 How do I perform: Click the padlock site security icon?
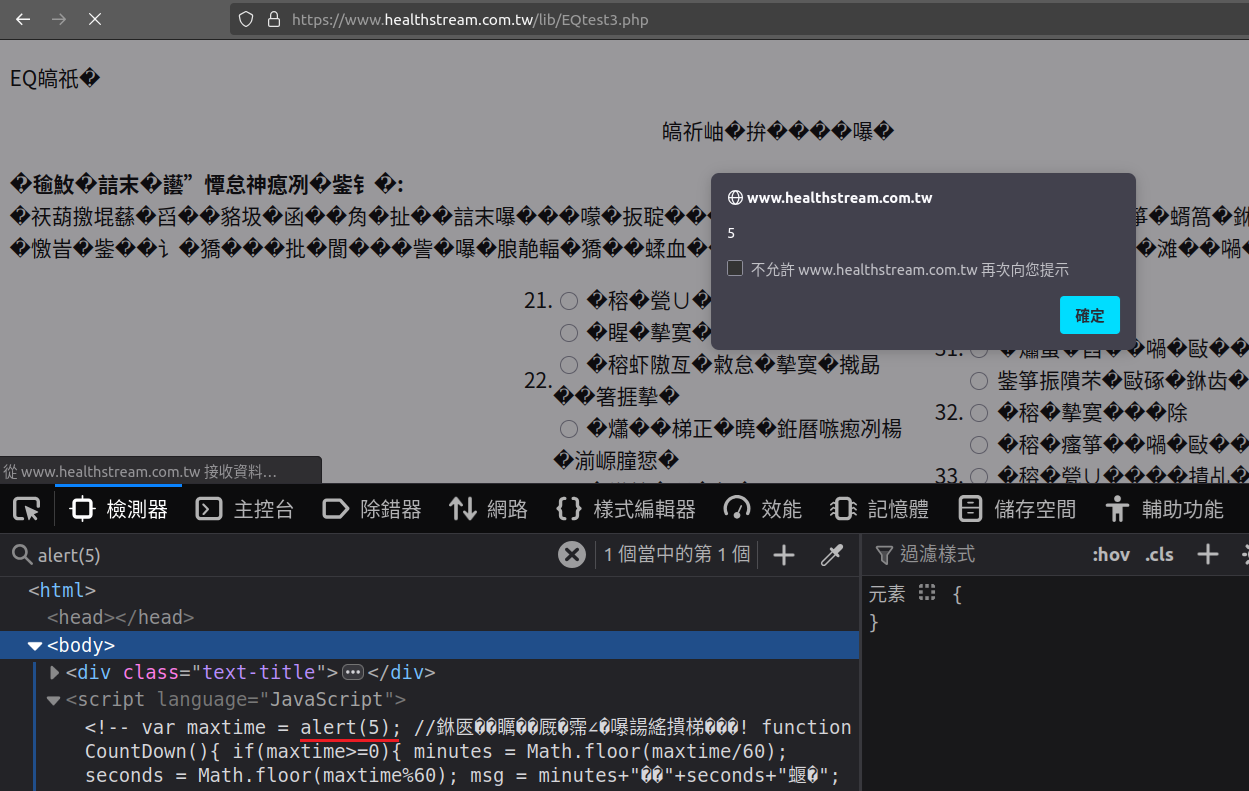click(274, 19)
